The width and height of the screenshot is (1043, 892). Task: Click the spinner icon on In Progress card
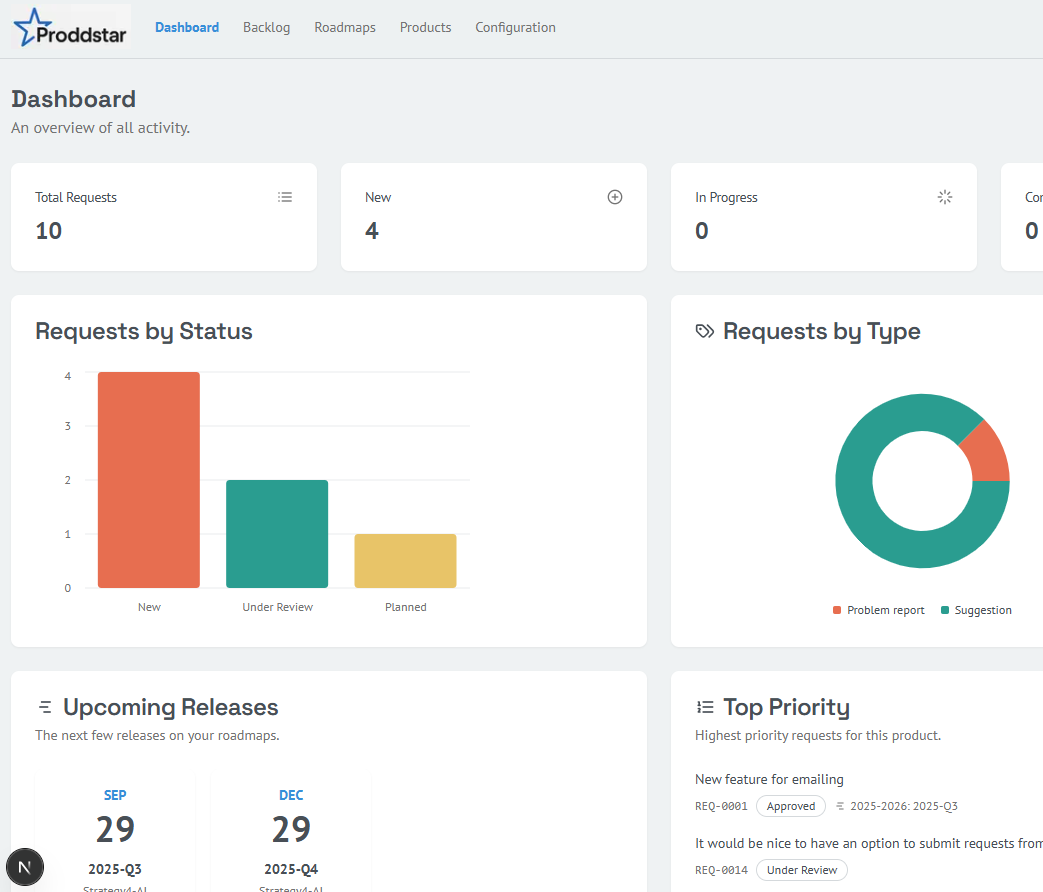pos(945,197)
